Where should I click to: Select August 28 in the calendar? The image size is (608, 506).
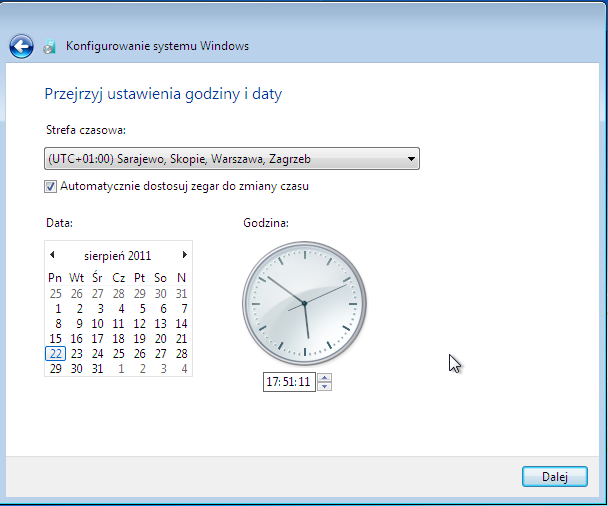pos(181,354)
